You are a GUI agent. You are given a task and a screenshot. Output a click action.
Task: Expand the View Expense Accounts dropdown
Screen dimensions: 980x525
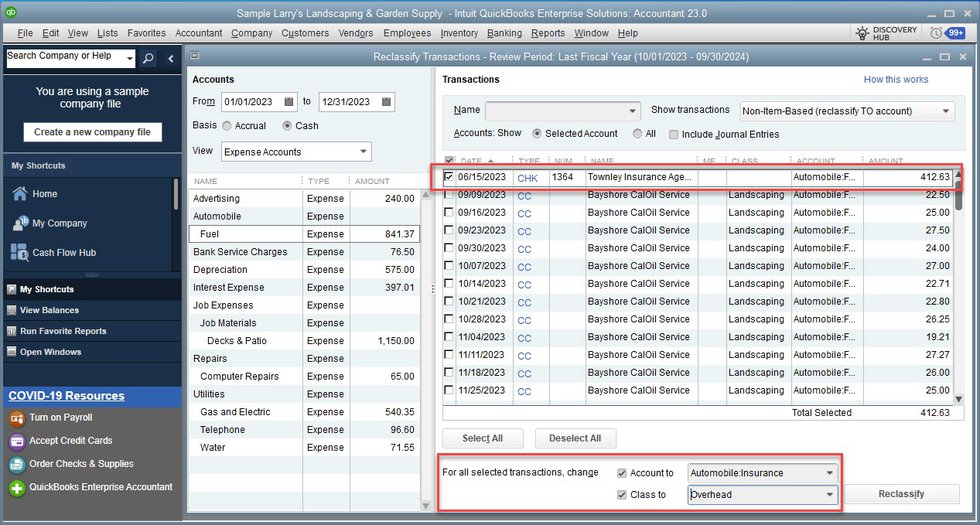[361, 152]
